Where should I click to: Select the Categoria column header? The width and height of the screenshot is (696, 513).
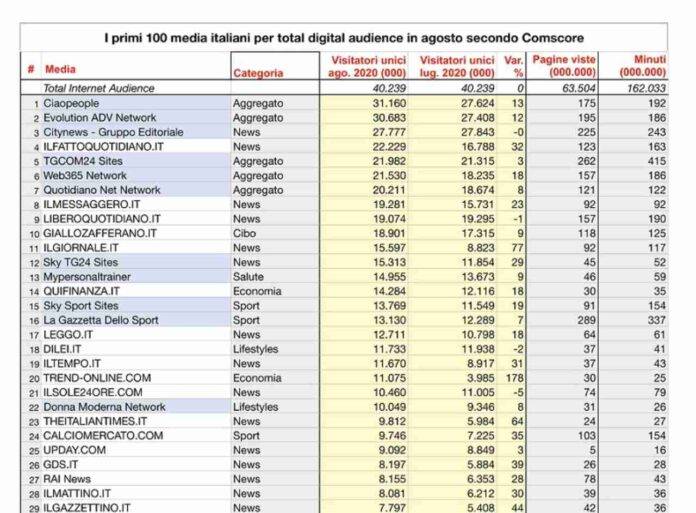pos(258,73)
